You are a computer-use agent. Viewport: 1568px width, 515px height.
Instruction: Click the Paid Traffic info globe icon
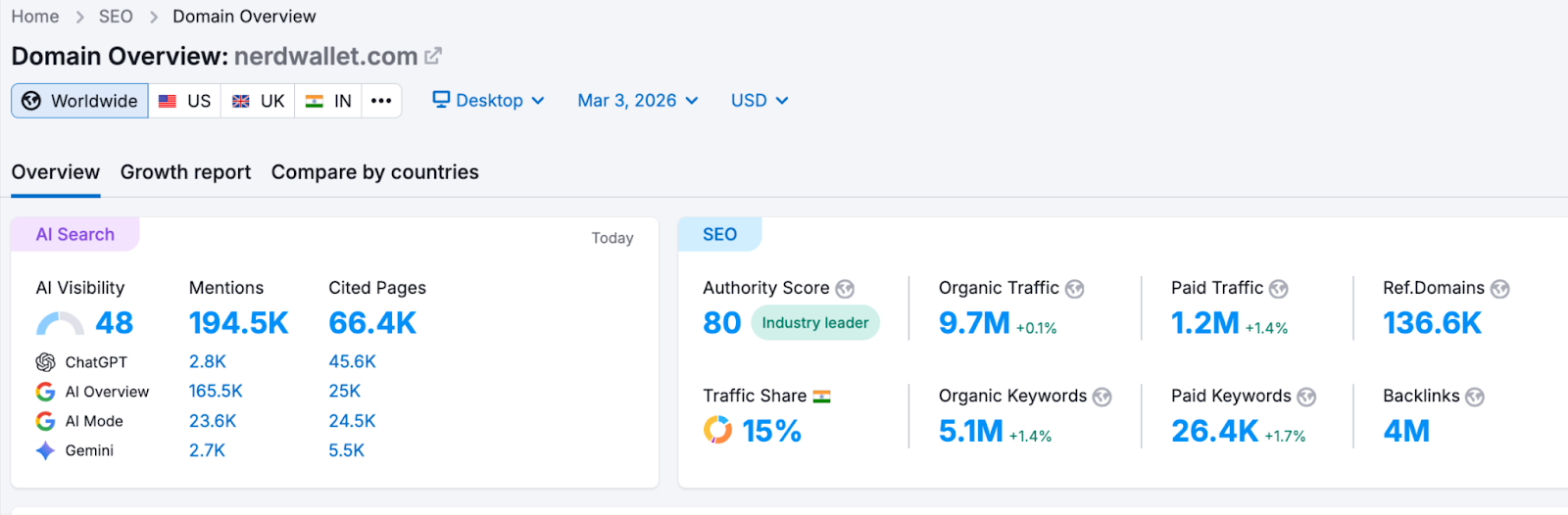click(x=1279, y=289)
